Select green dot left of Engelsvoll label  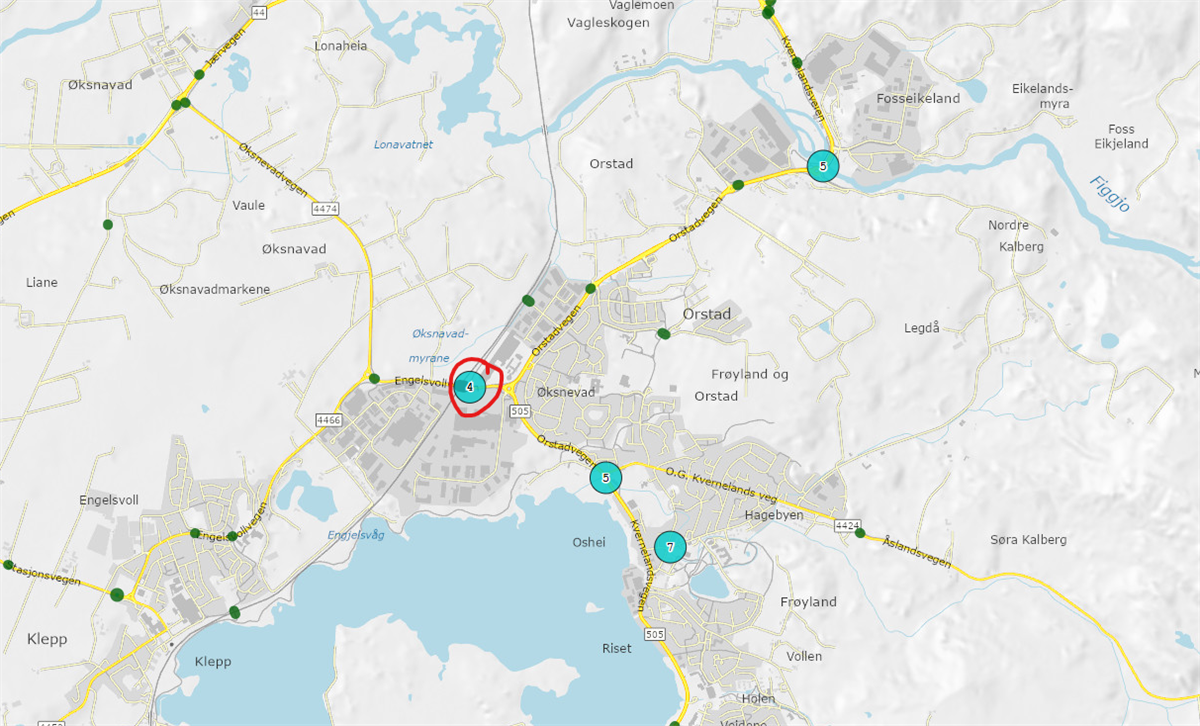point(374,379)
